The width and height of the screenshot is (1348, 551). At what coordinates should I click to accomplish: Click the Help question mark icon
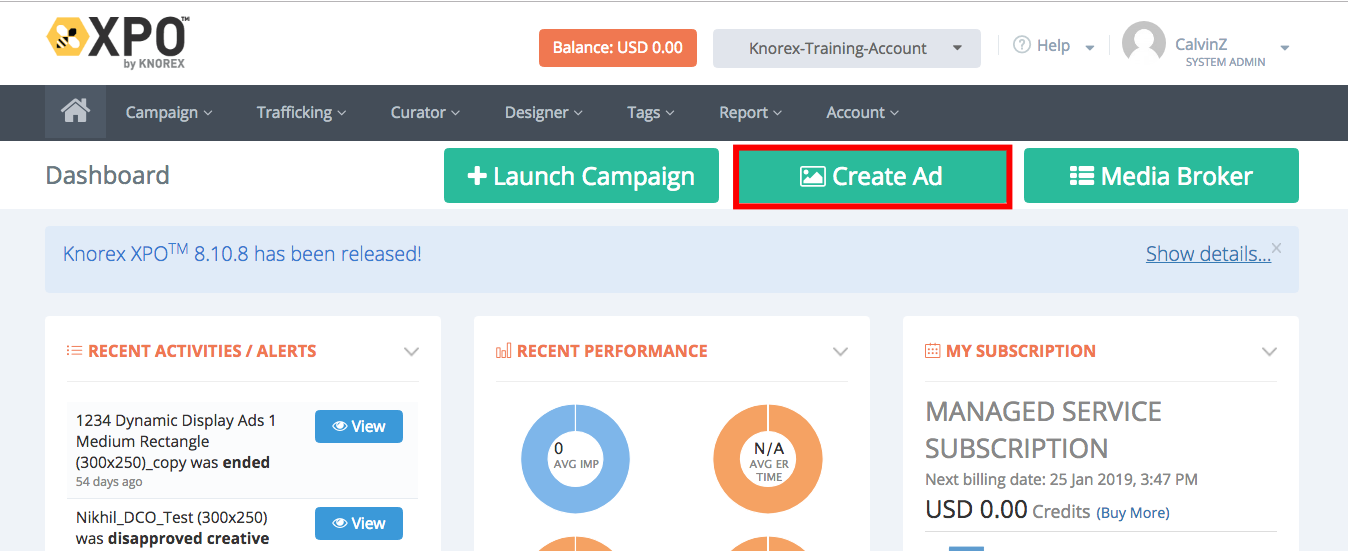coord(1021,46)
